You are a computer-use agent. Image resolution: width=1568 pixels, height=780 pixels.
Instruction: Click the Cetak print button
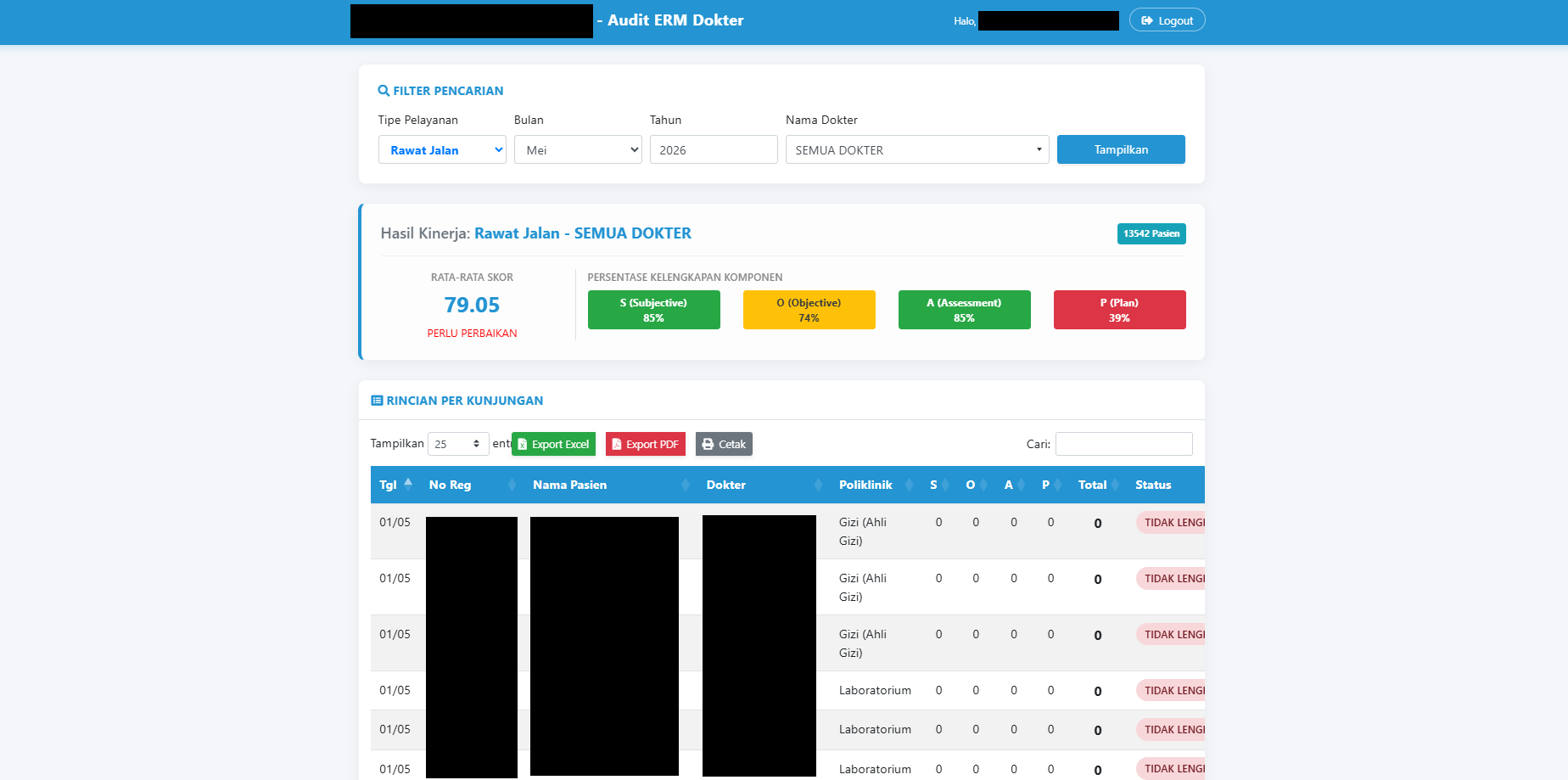[x=724, y=444]
